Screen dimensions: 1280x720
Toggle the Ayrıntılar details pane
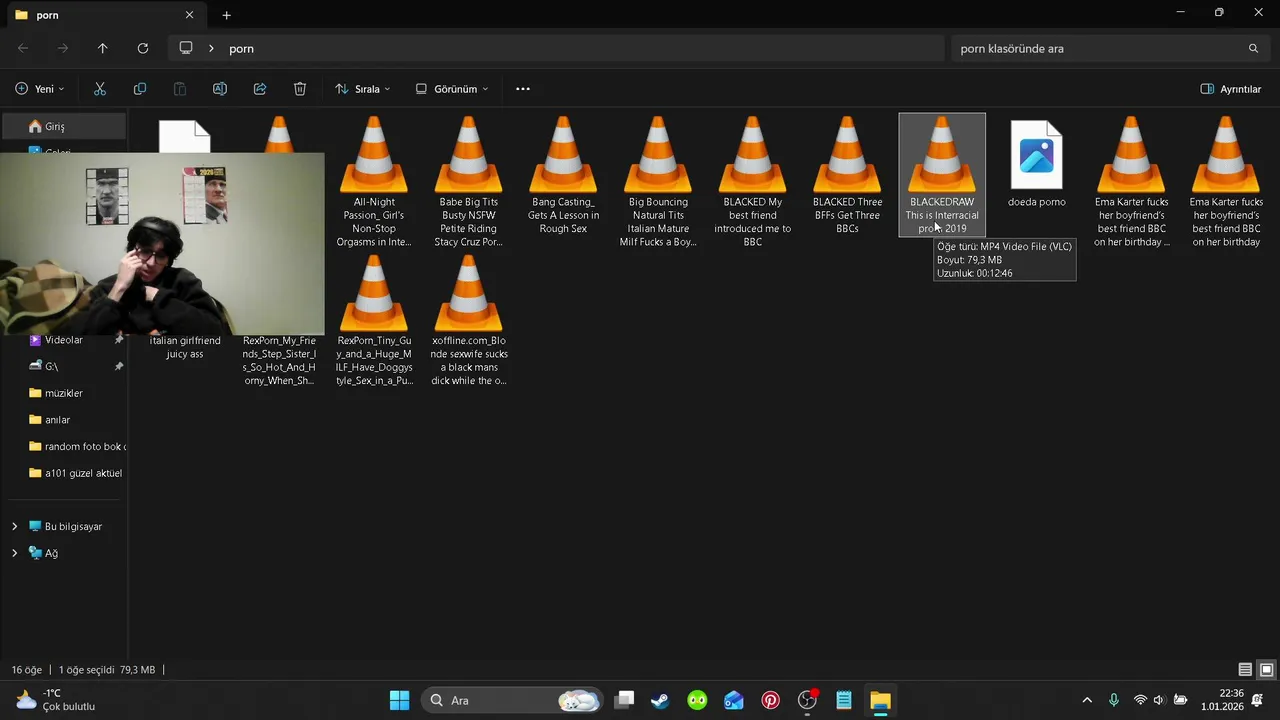click(x=1231, y=89)
